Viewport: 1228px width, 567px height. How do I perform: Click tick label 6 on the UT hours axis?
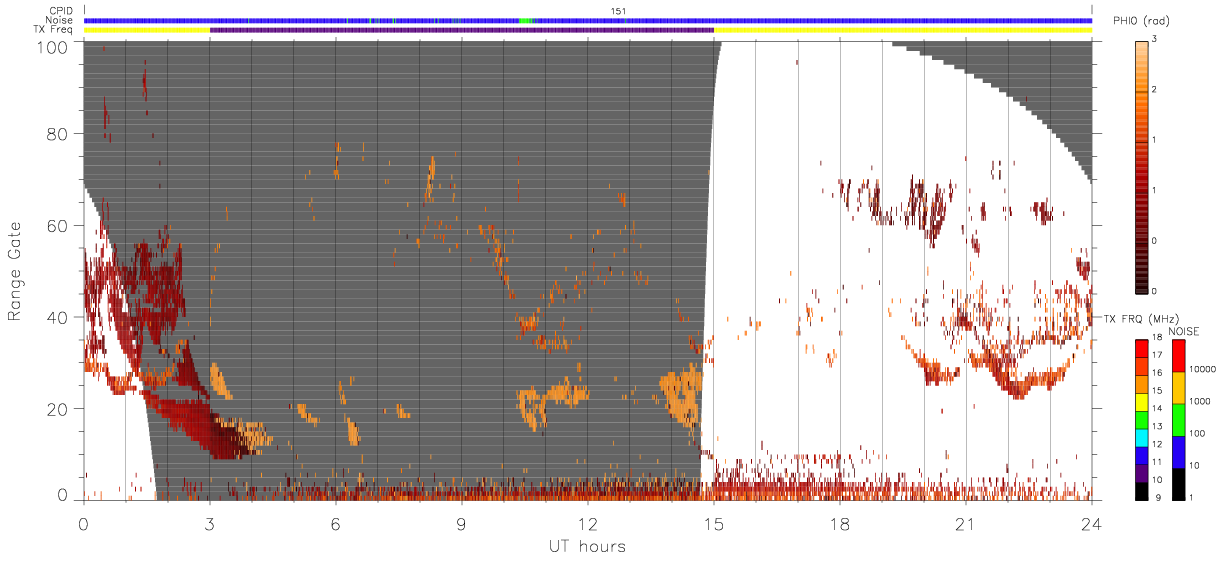[x=336, y=524]
